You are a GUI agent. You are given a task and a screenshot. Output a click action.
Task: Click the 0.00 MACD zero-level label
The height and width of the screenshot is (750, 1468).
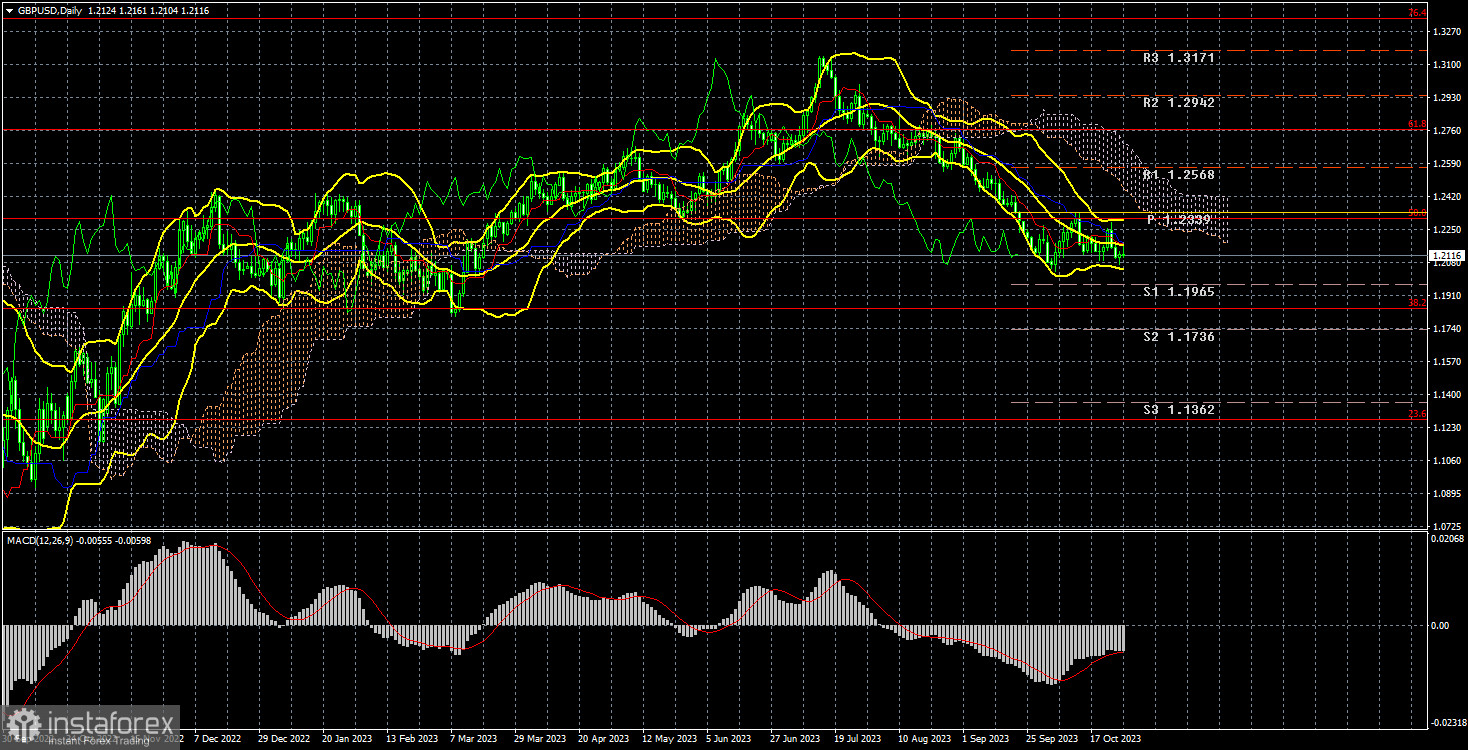[x=1442, y=626]
